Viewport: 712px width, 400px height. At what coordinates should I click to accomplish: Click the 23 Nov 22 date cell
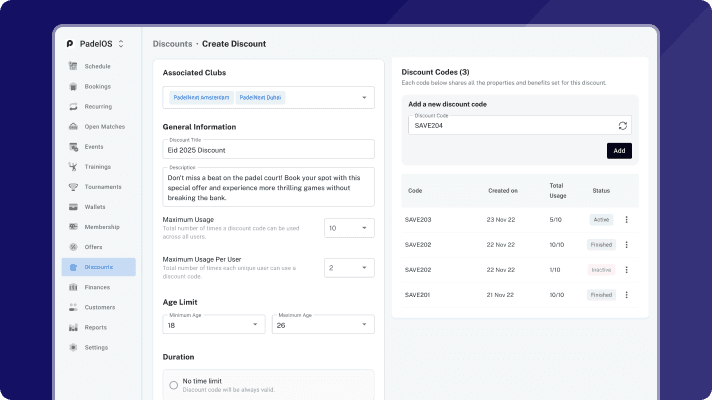[501, 220]
